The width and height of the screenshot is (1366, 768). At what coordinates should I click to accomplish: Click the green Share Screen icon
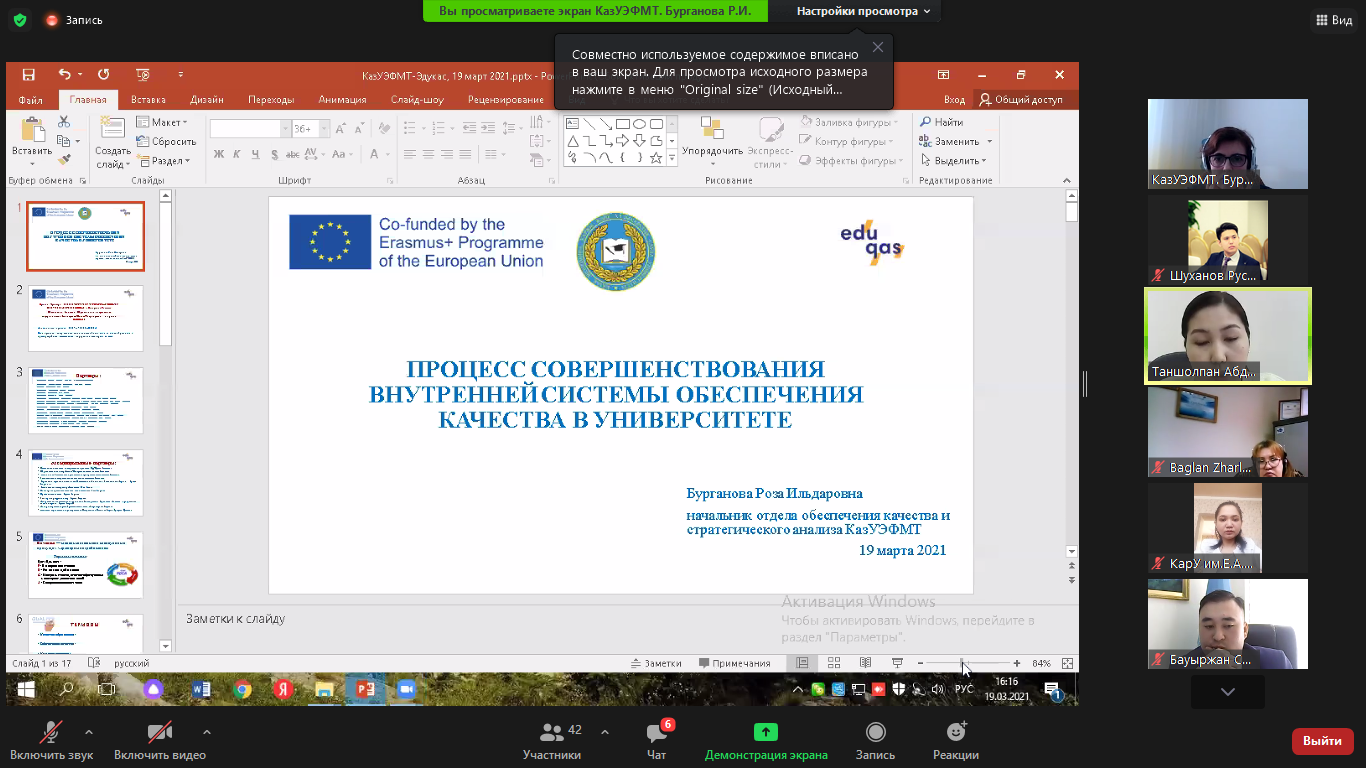point(766,733)
